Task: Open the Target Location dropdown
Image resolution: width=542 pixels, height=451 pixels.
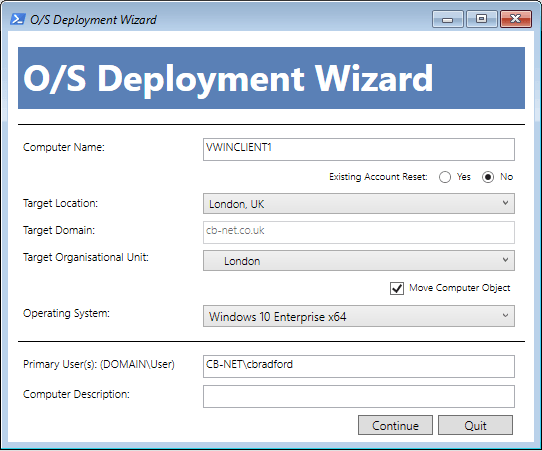Action: point(359,204)
